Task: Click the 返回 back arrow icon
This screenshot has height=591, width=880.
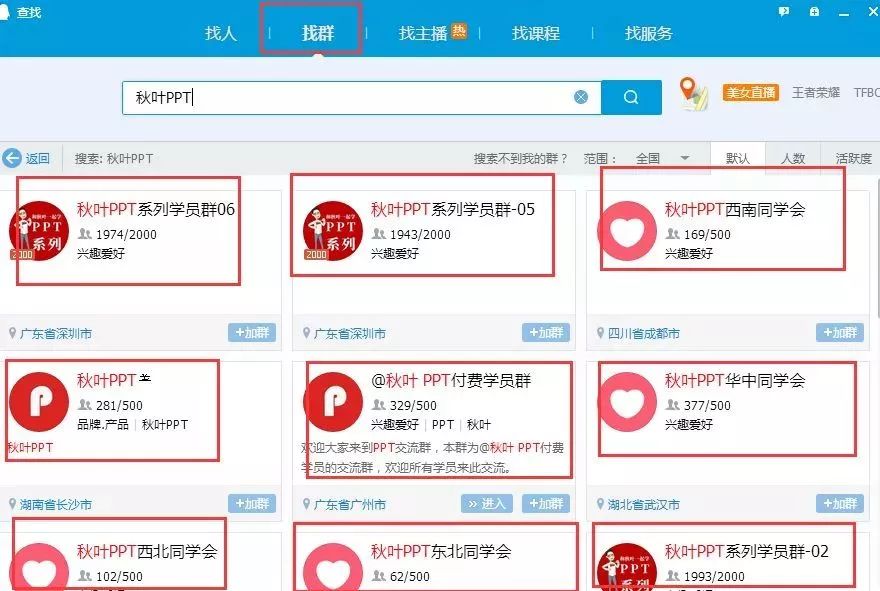Action: [11, 158]
